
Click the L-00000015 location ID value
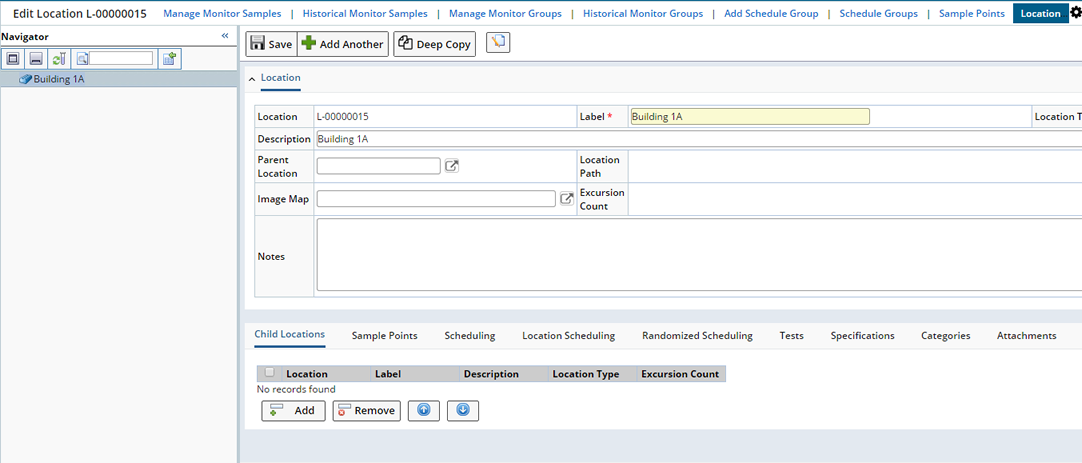(343, 117)
